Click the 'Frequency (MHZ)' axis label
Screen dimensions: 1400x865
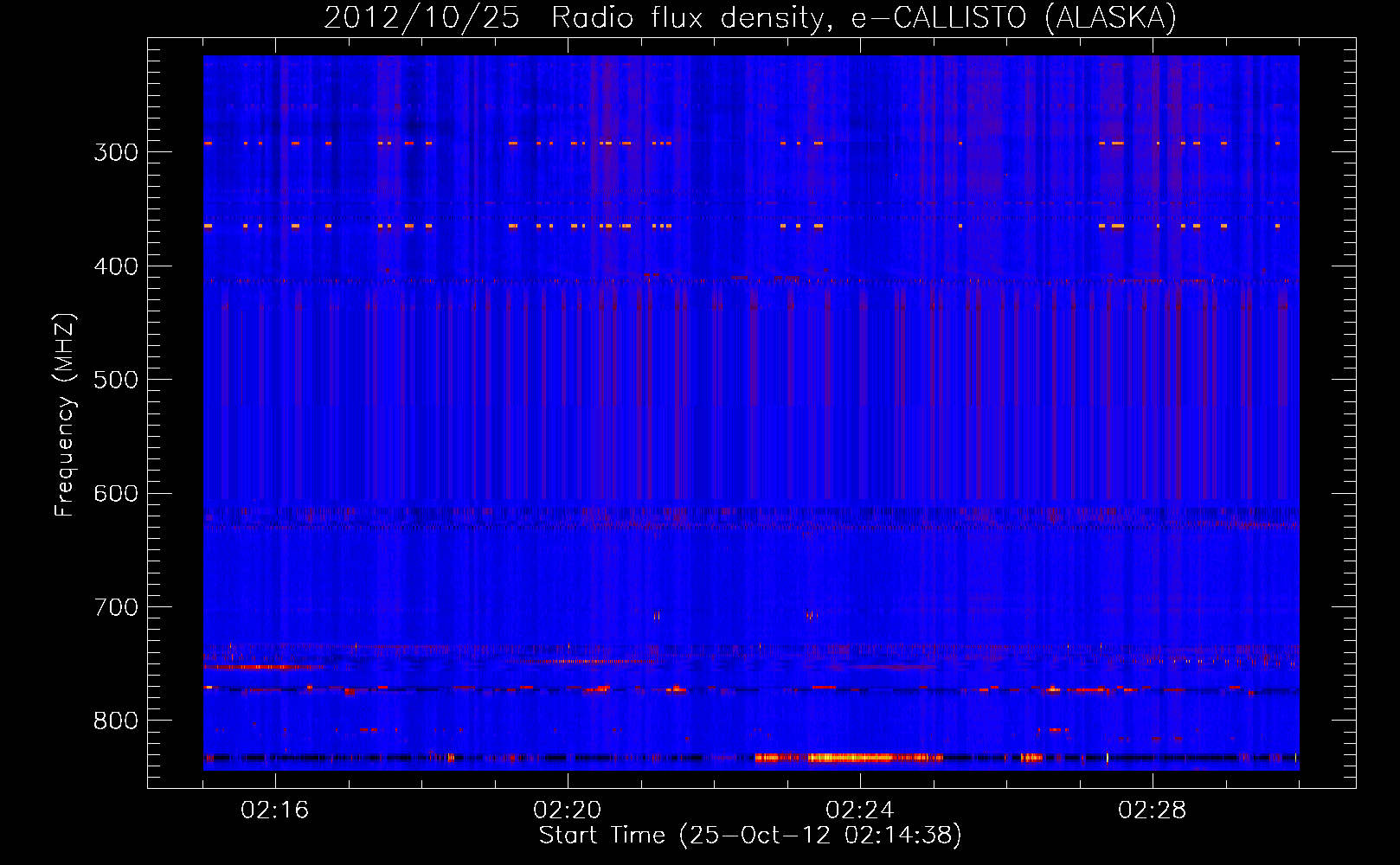pos(65,415)
